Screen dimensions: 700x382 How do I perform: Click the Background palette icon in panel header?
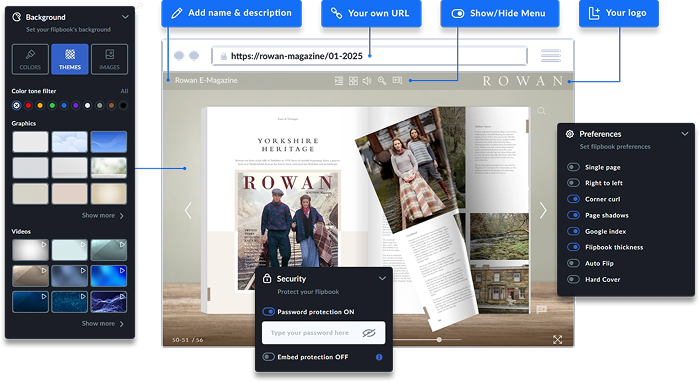click(x=17, y=17)
